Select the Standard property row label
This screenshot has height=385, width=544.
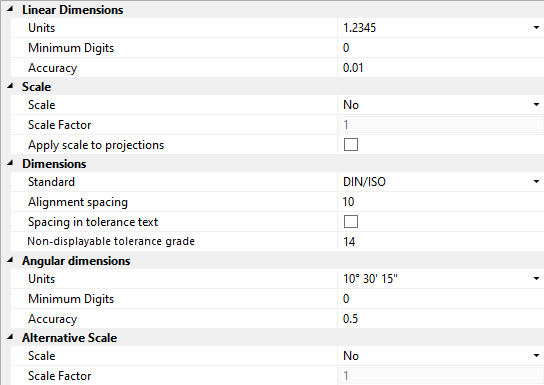point(51,182)
